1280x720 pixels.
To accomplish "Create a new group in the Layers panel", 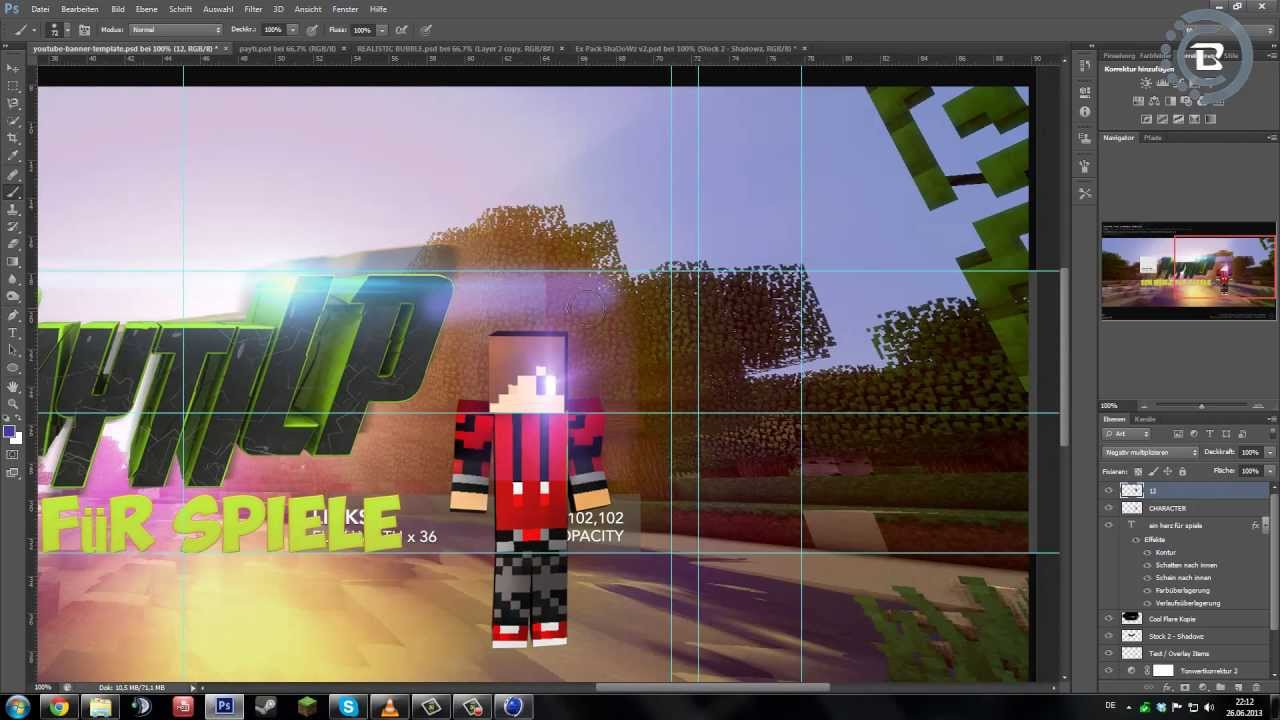I will coord(1220,688).
